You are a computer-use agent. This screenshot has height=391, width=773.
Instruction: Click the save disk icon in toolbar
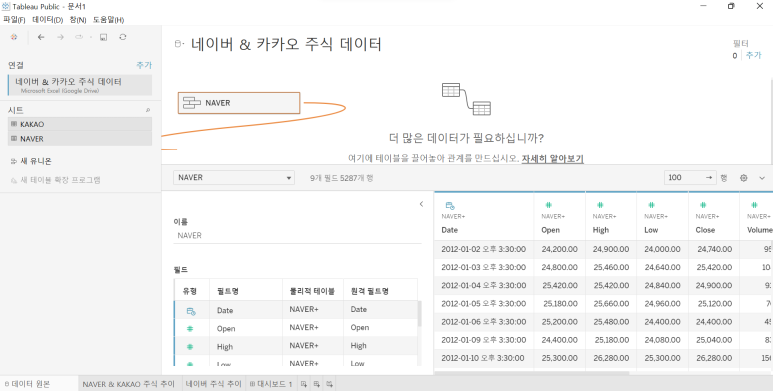coord(104,37)
